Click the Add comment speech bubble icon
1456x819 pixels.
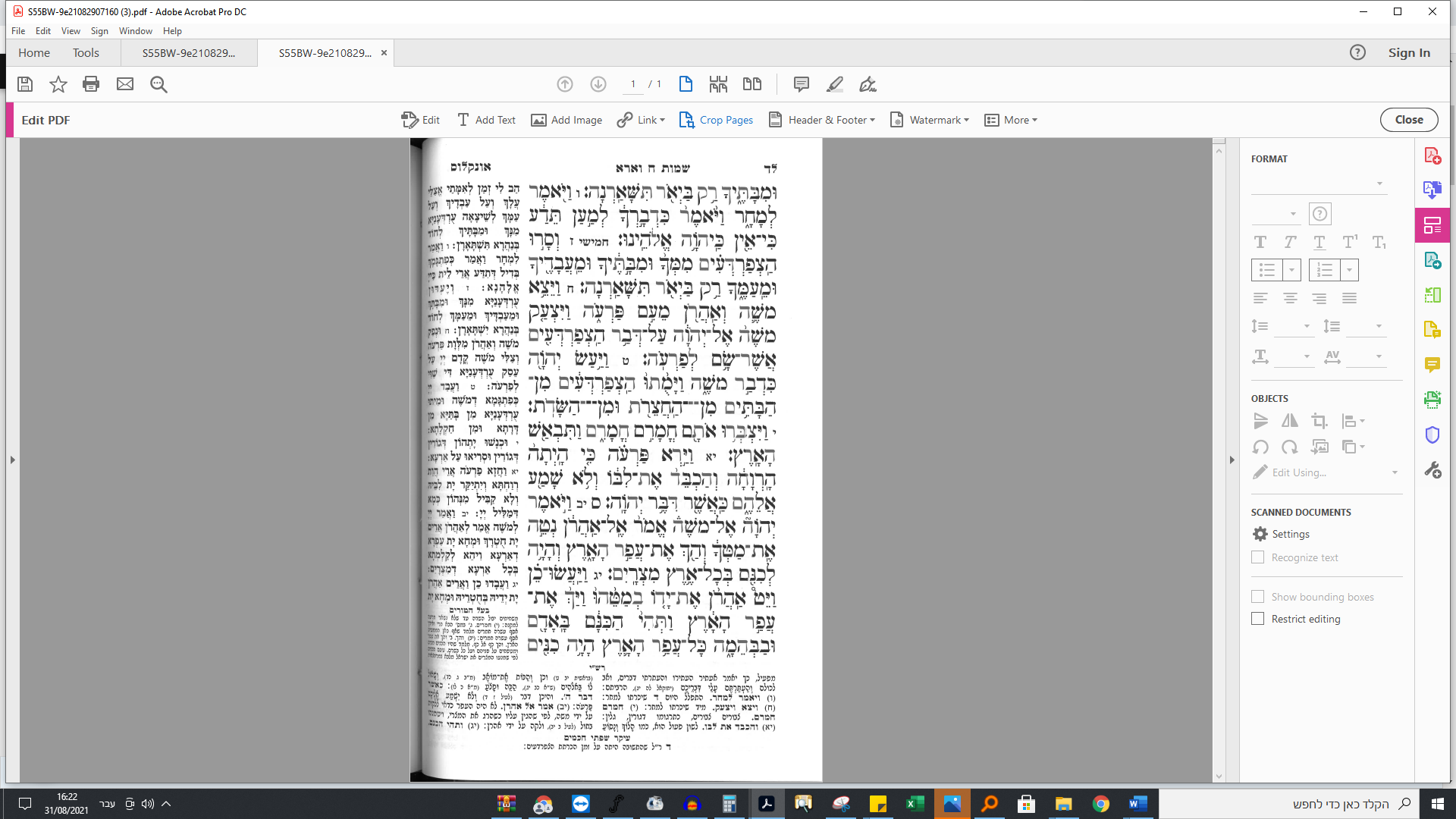[801, 84]
